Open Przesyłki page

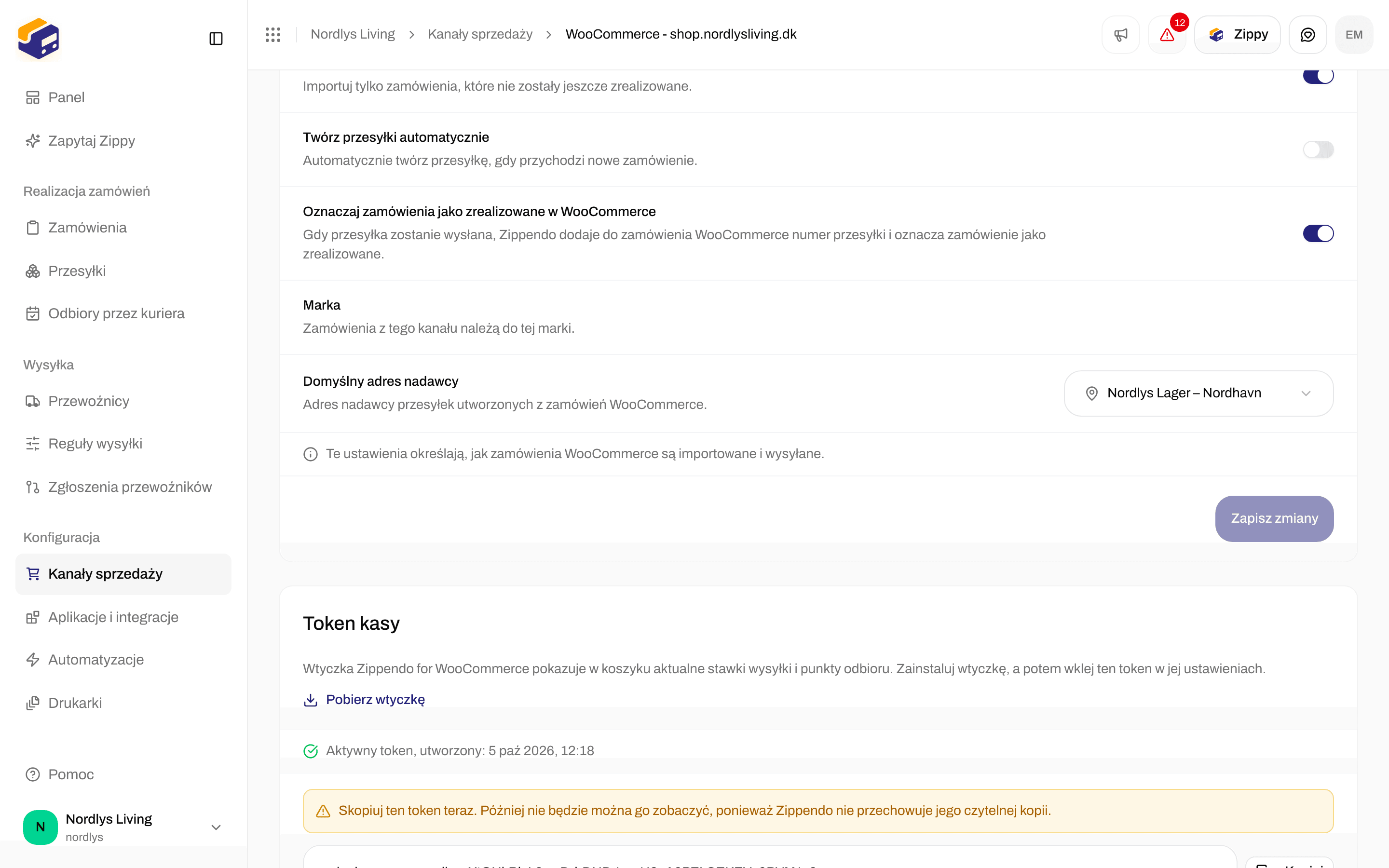pyautogui.click(x=123, y=271)
